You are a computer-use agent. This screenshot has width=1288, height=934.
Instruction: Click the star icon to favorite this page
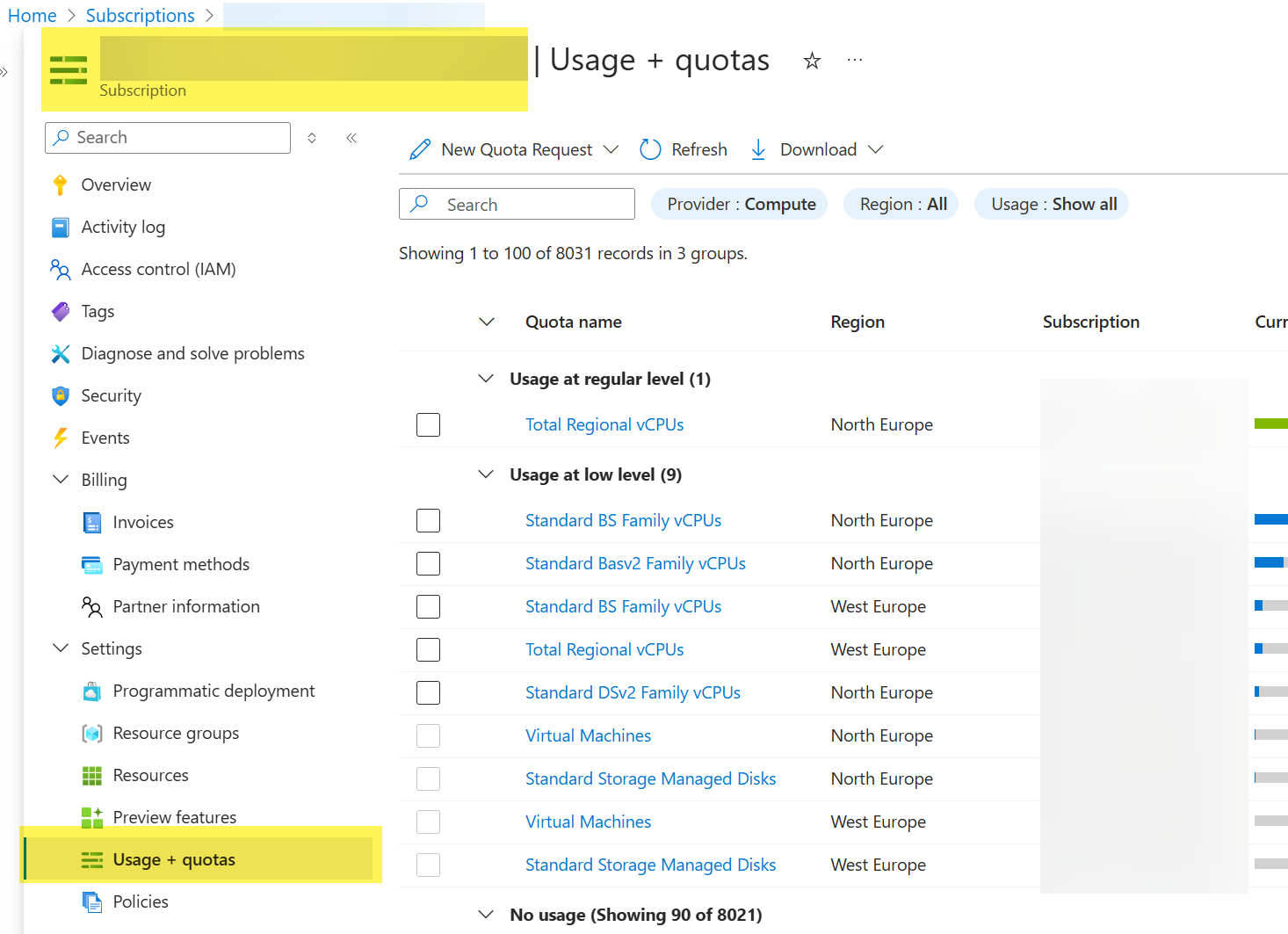[x=811, y=61]
